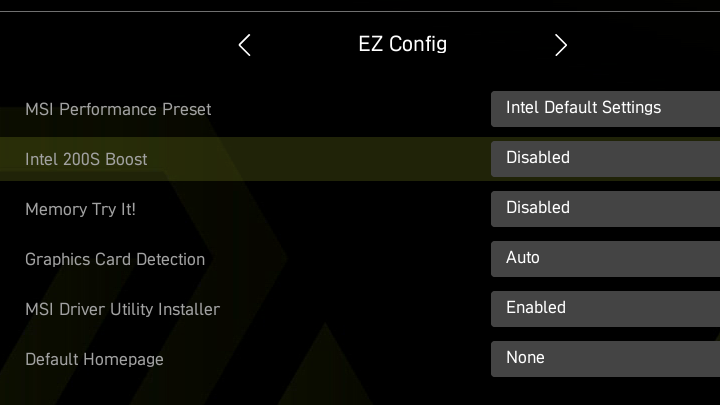Click the None value text
The height and width of the screenshot is (405, 720).
pyautogui.click(x=525, y=358)
